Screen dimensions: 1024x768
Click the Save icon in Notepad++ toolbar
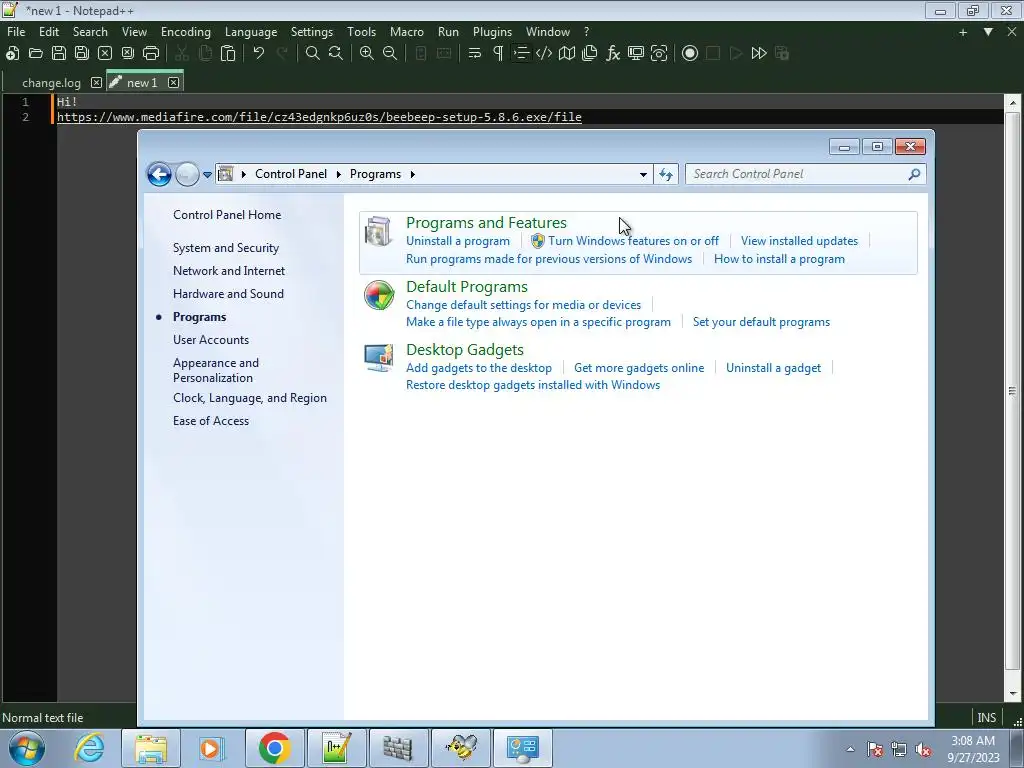(59, 54)
